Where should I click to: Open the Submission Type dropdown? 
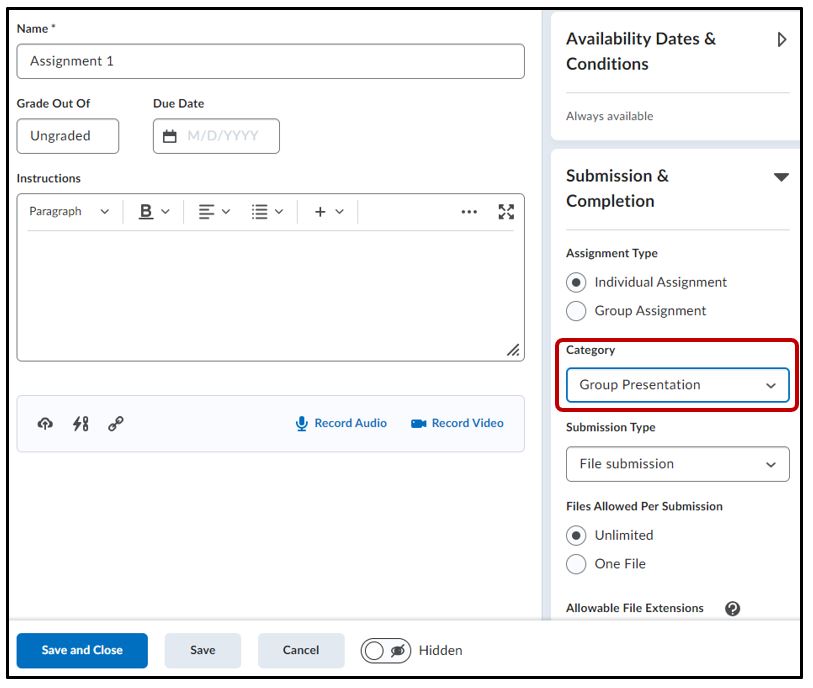point(677,464)
